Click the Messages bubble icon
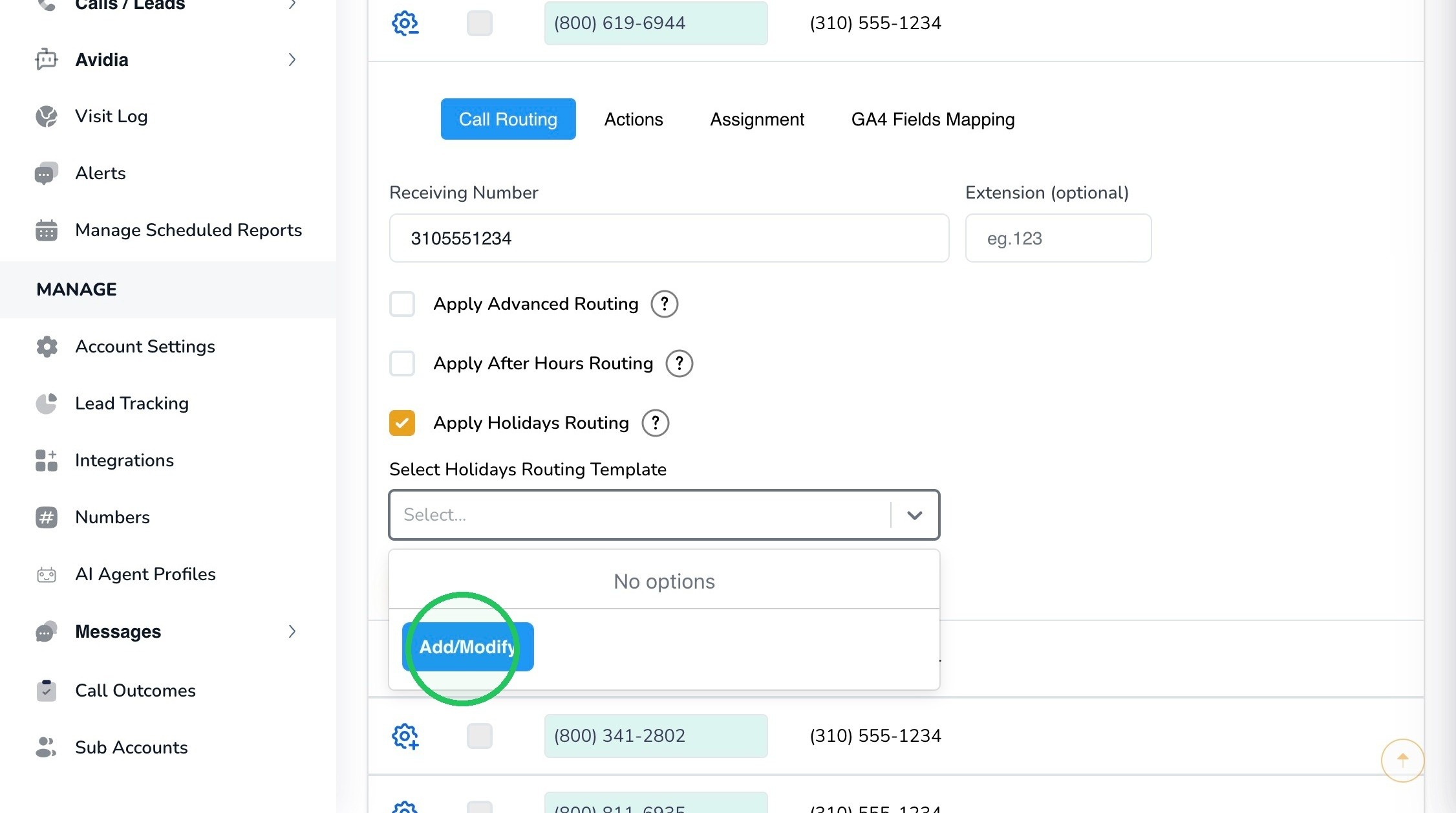This screenshot has height=813, width=1456. pos(47,631)
